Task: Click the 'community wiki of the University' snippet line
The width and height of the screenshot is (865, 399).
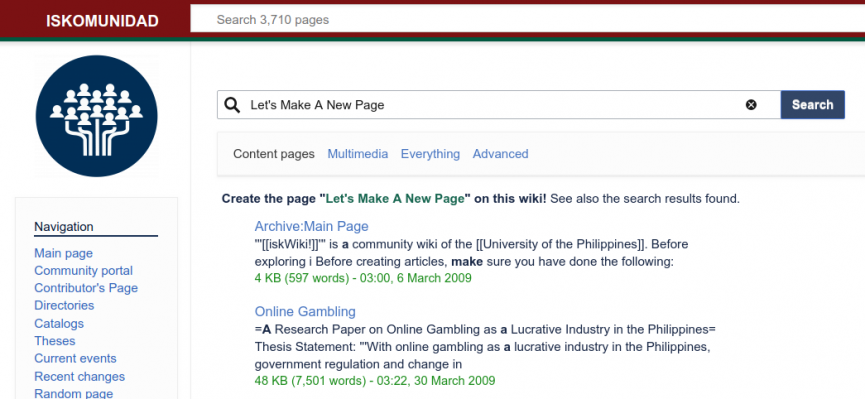Action: pyautogui.click(x=471, y=244)
